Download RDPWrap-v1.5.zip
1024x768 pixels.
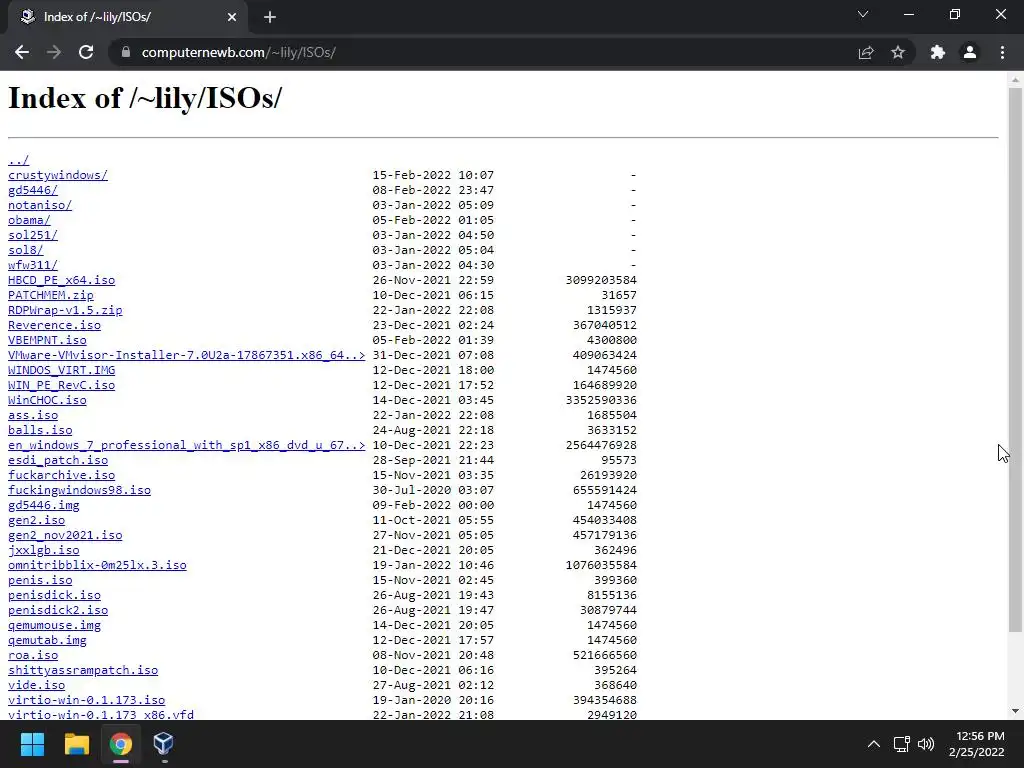pos(65,310)
